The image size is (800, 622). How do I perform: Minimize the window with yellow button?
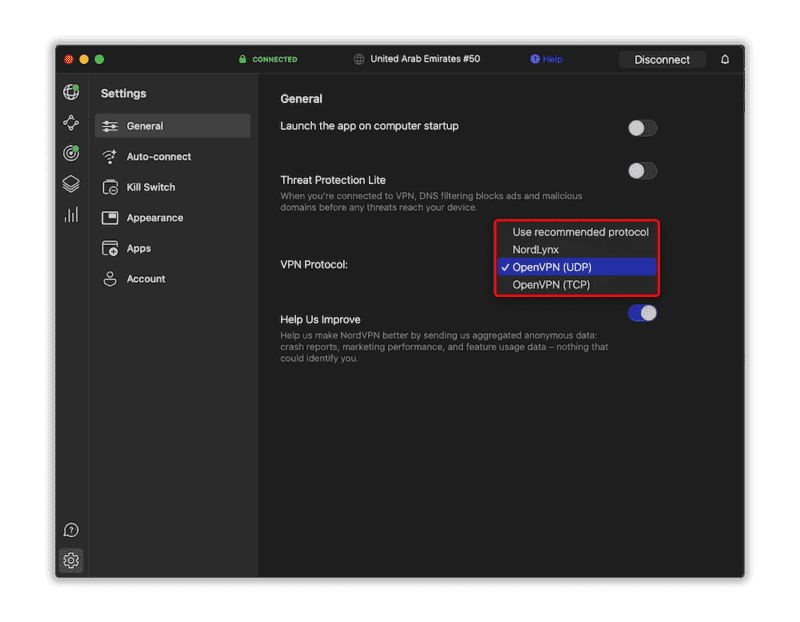coord(84,59)
